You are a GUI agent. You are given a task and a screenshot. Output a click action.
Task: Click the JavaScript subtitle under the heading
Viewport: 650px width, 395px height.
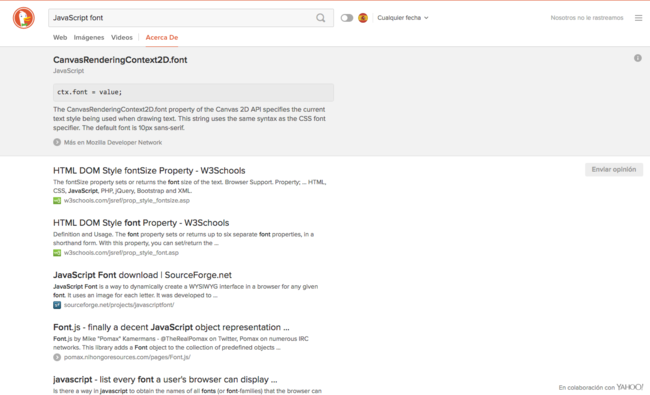coord(68,71)
